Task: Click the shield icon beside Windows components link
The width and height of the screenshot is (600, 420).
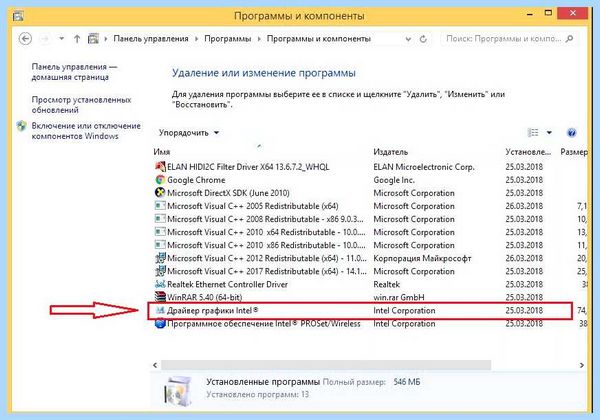Action: 22,126
